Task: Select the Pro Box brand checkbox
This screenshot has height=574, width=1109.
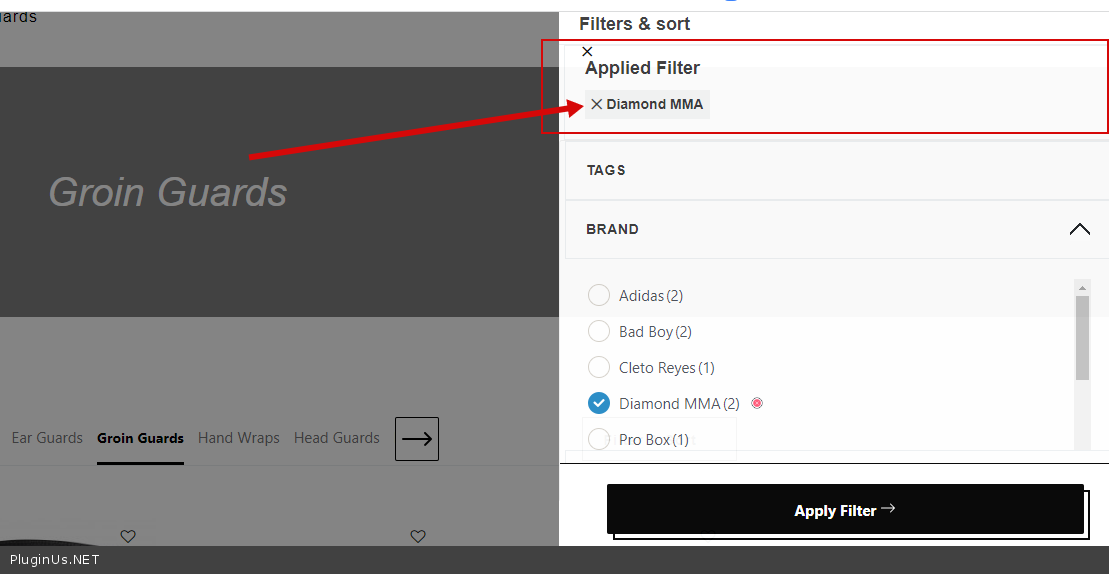Action: point(599,439)
